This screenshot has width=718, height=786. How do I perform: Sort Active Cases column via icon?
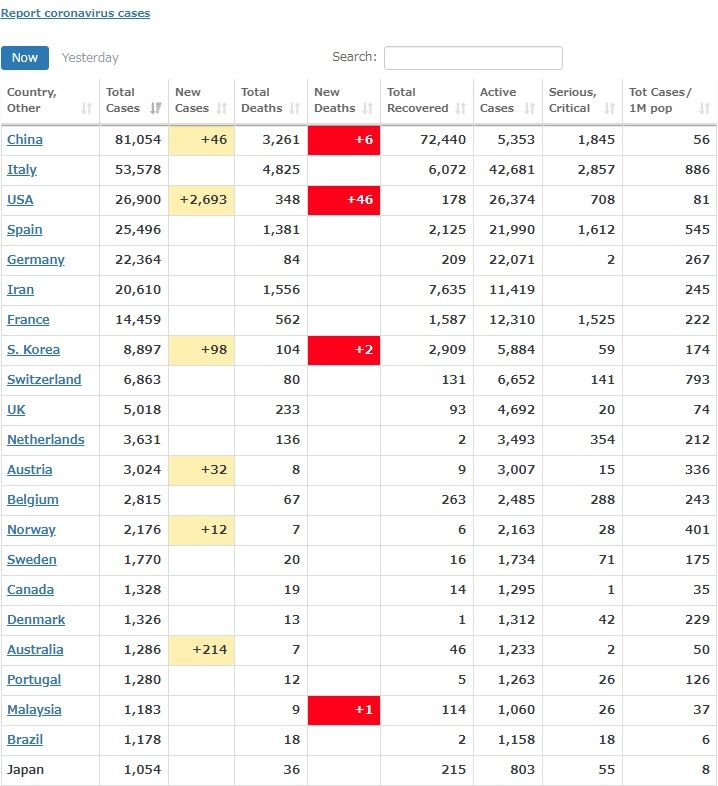[x=530, y=108]
